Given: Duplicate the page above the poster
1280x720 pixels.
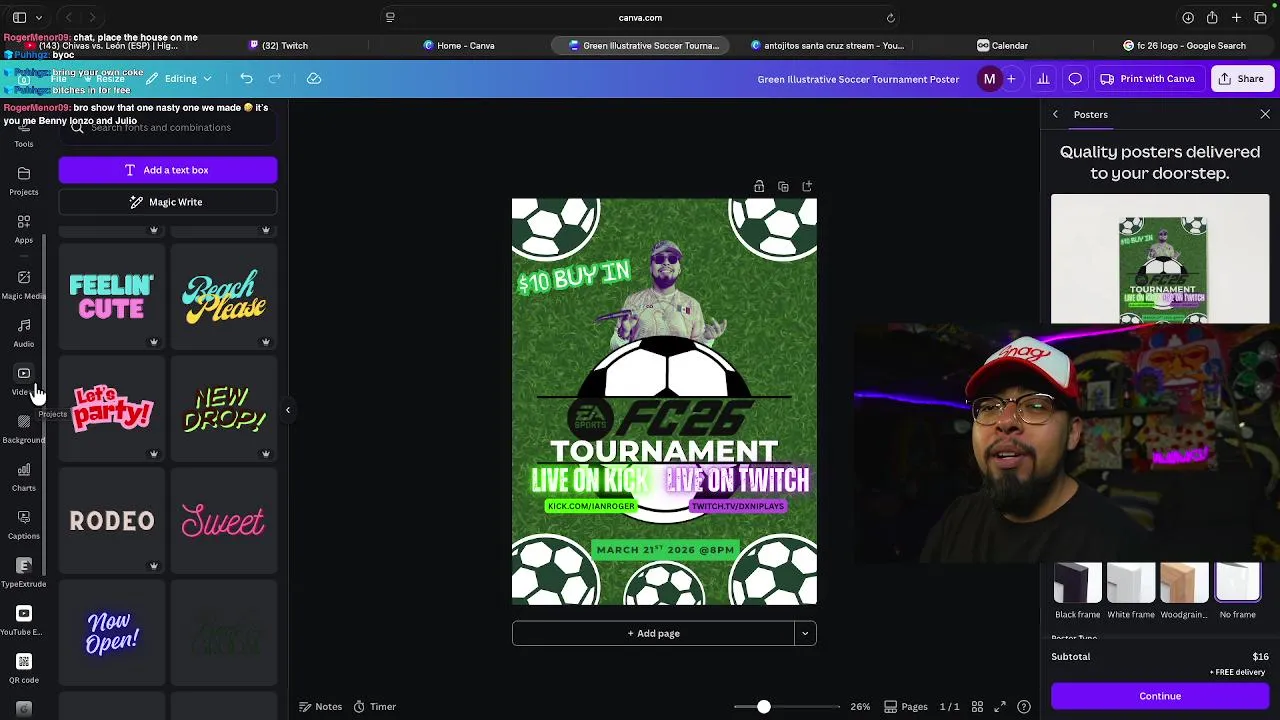Looking at the screenshot, I should 783,186.
